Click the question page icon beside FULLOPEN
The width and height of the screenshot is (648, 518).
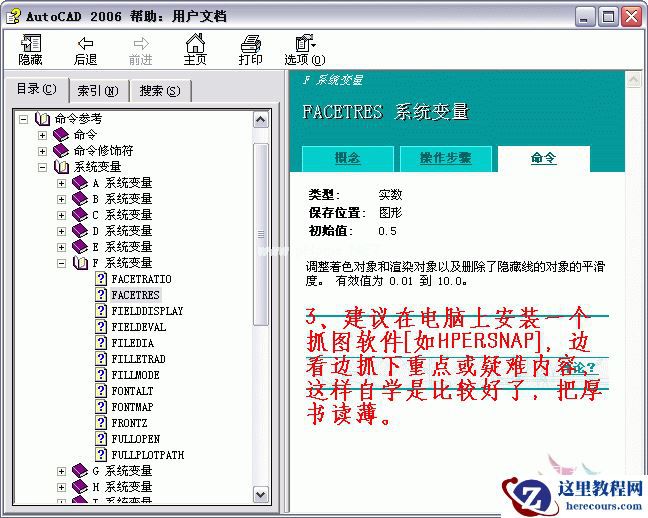coord(101,439)
